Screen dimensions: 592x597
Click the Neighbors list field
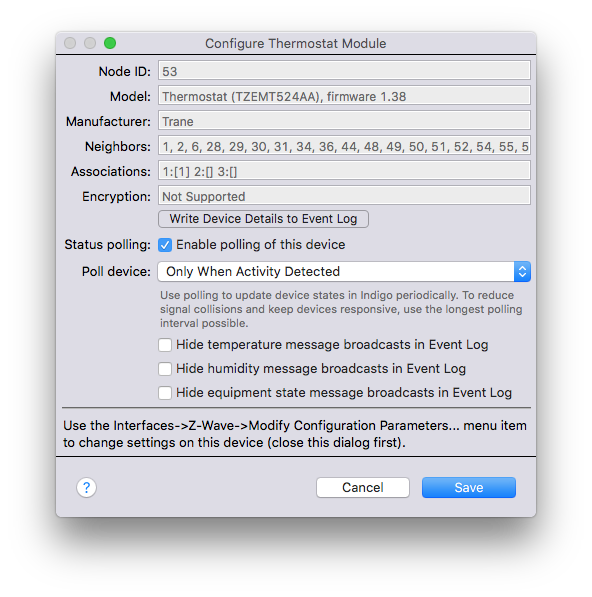click(344, 145)
